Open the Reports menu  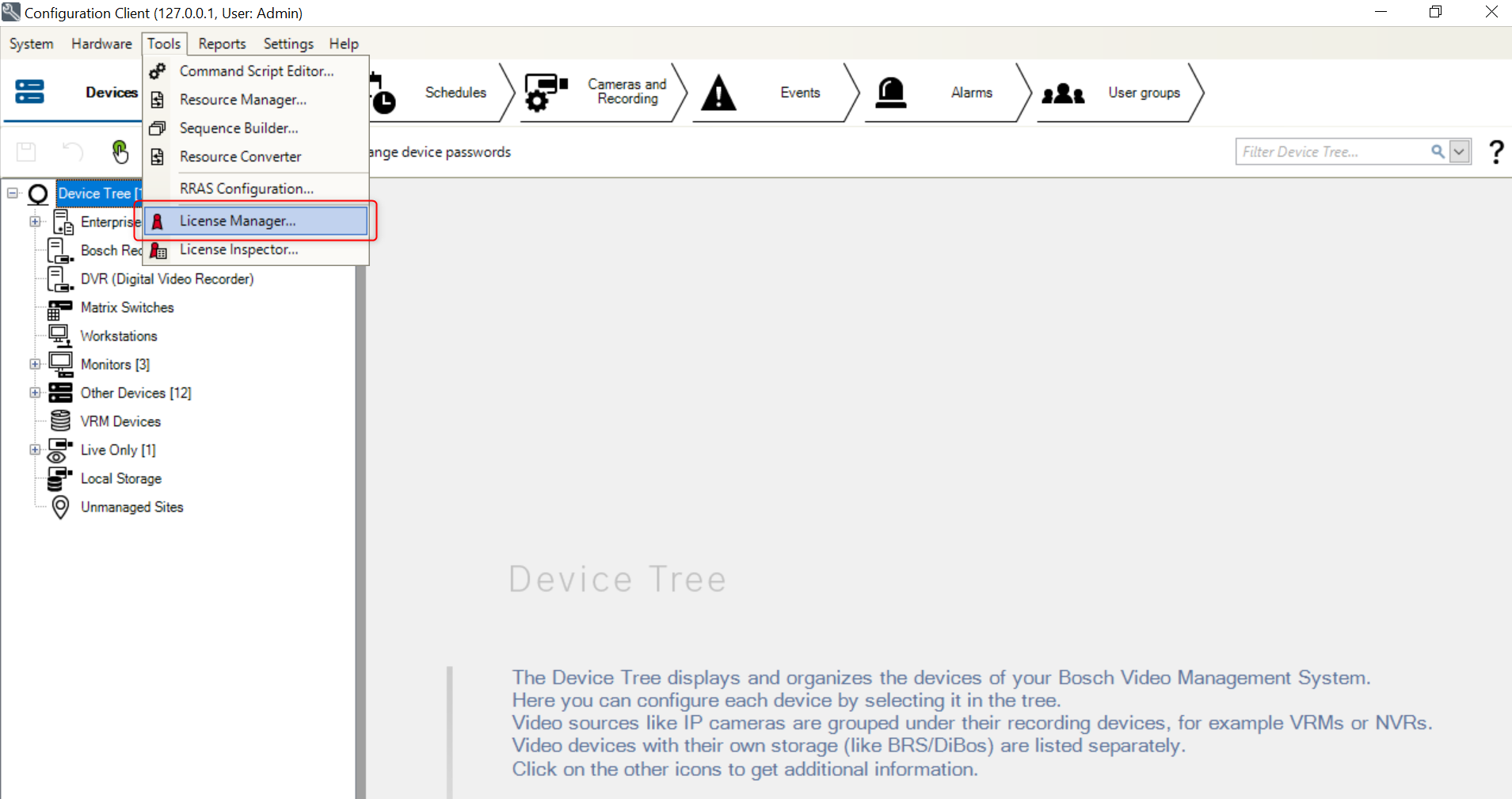coord(222,44)
